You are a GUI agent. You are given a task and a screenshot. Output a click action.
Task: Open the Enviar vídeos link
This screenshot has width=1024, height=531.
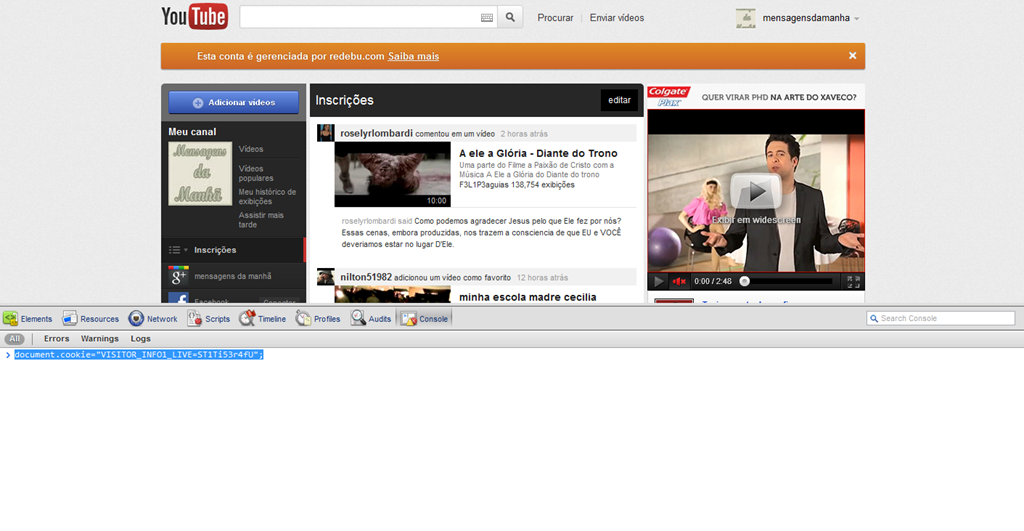616,18
